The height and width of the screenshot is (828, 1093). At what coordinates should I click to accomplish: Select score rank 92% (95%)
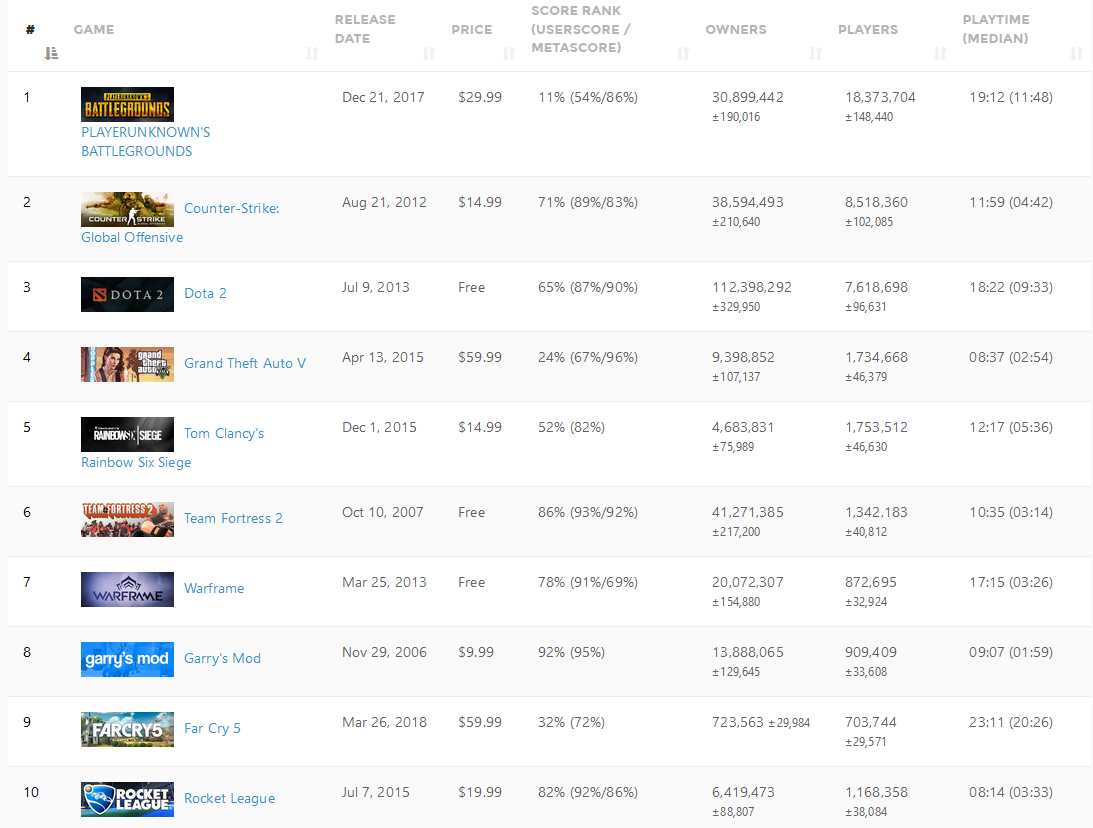pos(571,652)
